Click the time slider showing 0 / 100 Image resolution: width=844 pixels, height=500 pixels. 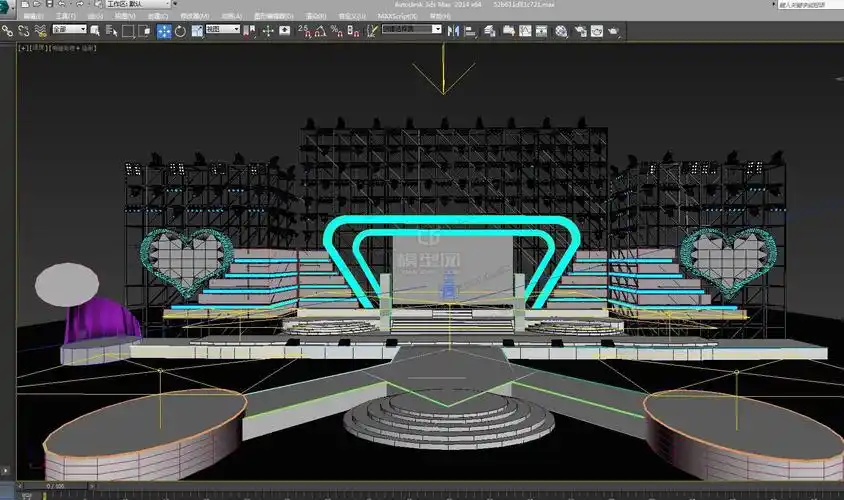[54, 486]
